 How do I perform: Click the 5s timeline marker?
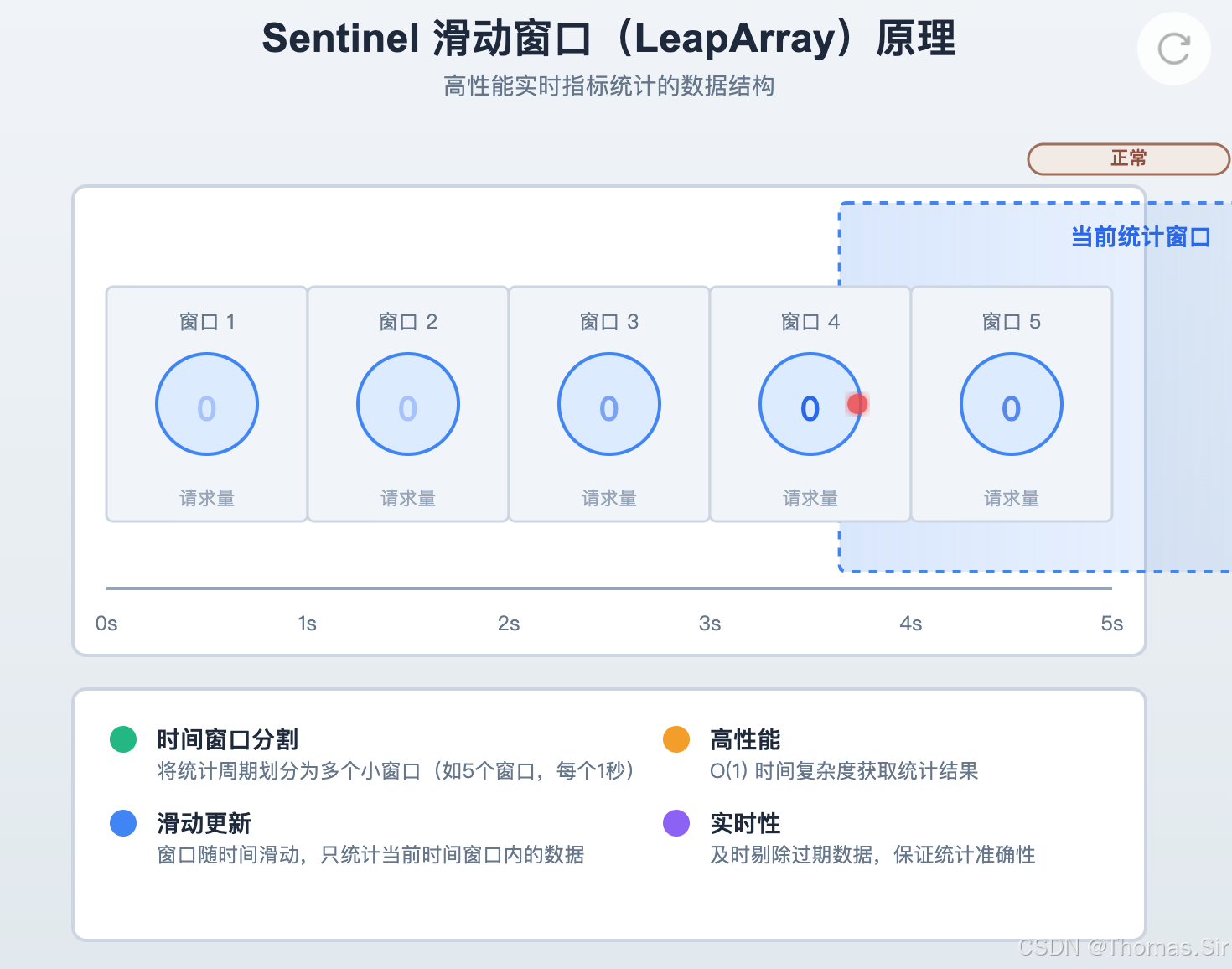pyautogui.click(x=1112, y=624)
